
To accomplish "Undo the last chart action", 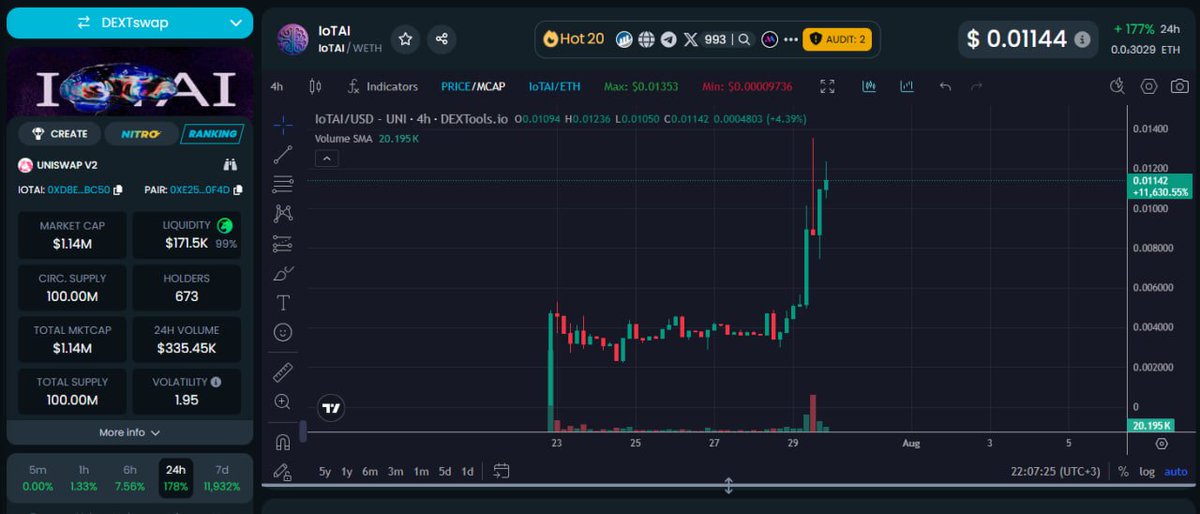I will click(945, 86).
